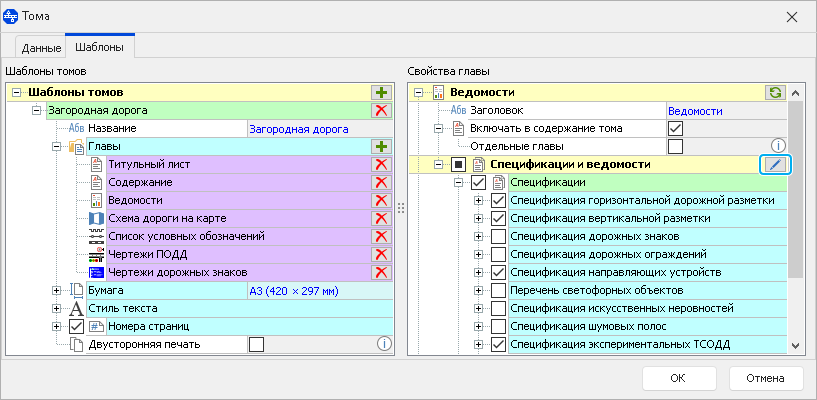
Task: Check Спецификация дорожных знаков checkbox
Action: [x=498, y=236]
